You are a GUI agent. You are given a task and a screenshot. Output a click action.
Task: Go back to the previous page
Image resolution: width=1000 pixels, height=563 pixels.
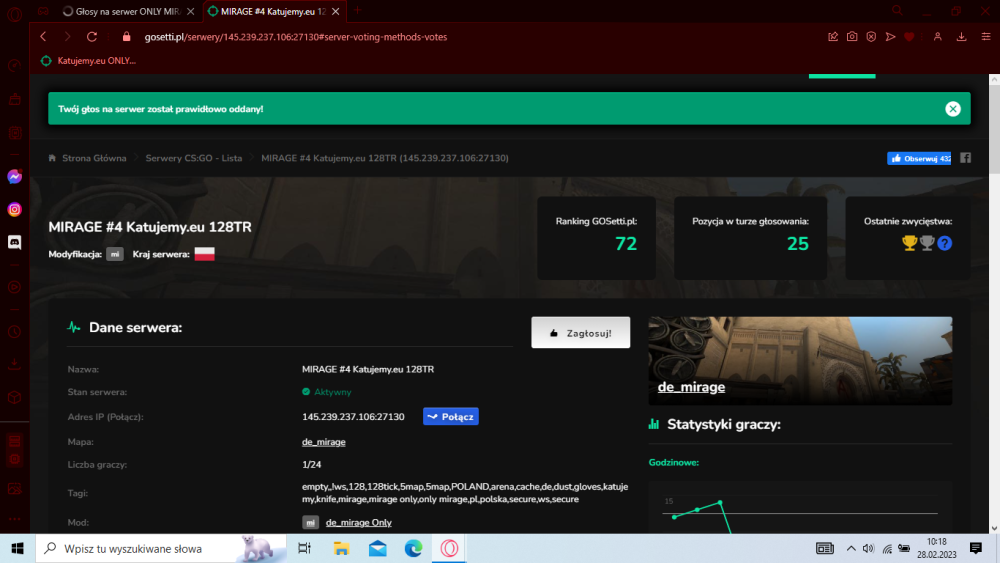(x=43, y=37)
